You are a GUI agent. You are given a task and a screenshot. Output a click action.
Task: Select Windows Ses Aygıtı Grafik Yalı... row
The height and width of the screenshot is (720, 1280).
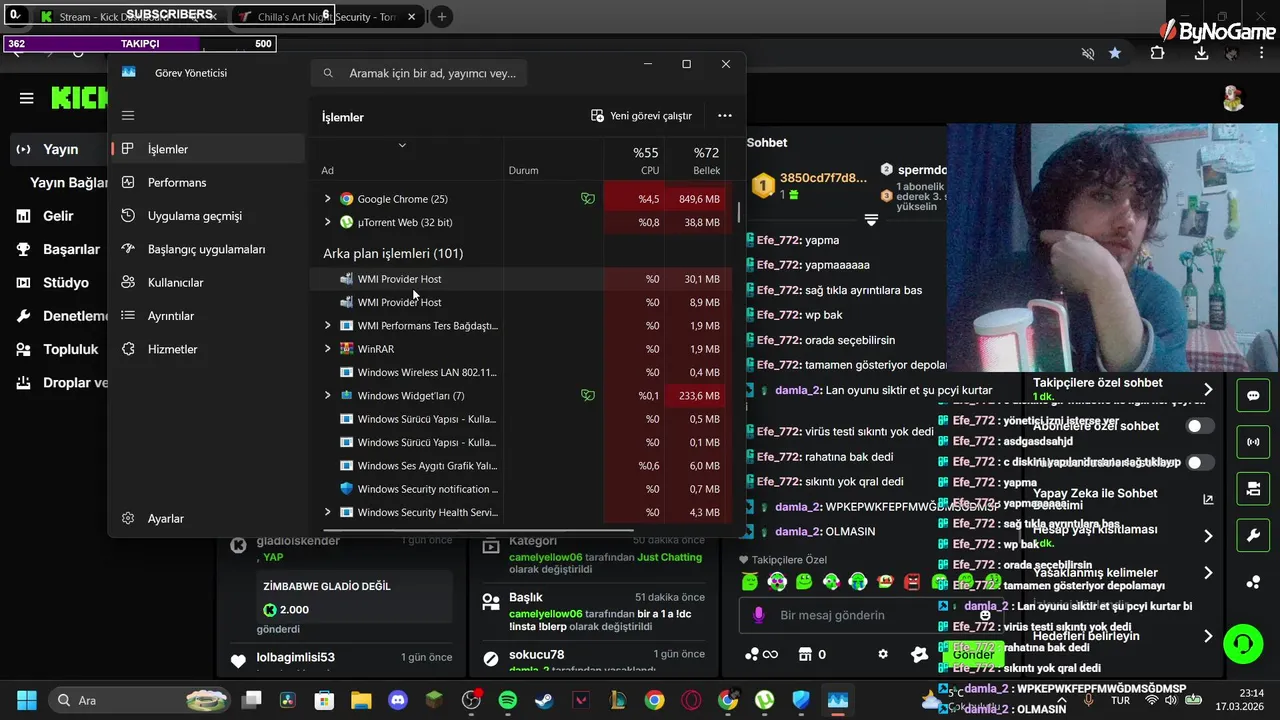point(521,466)
